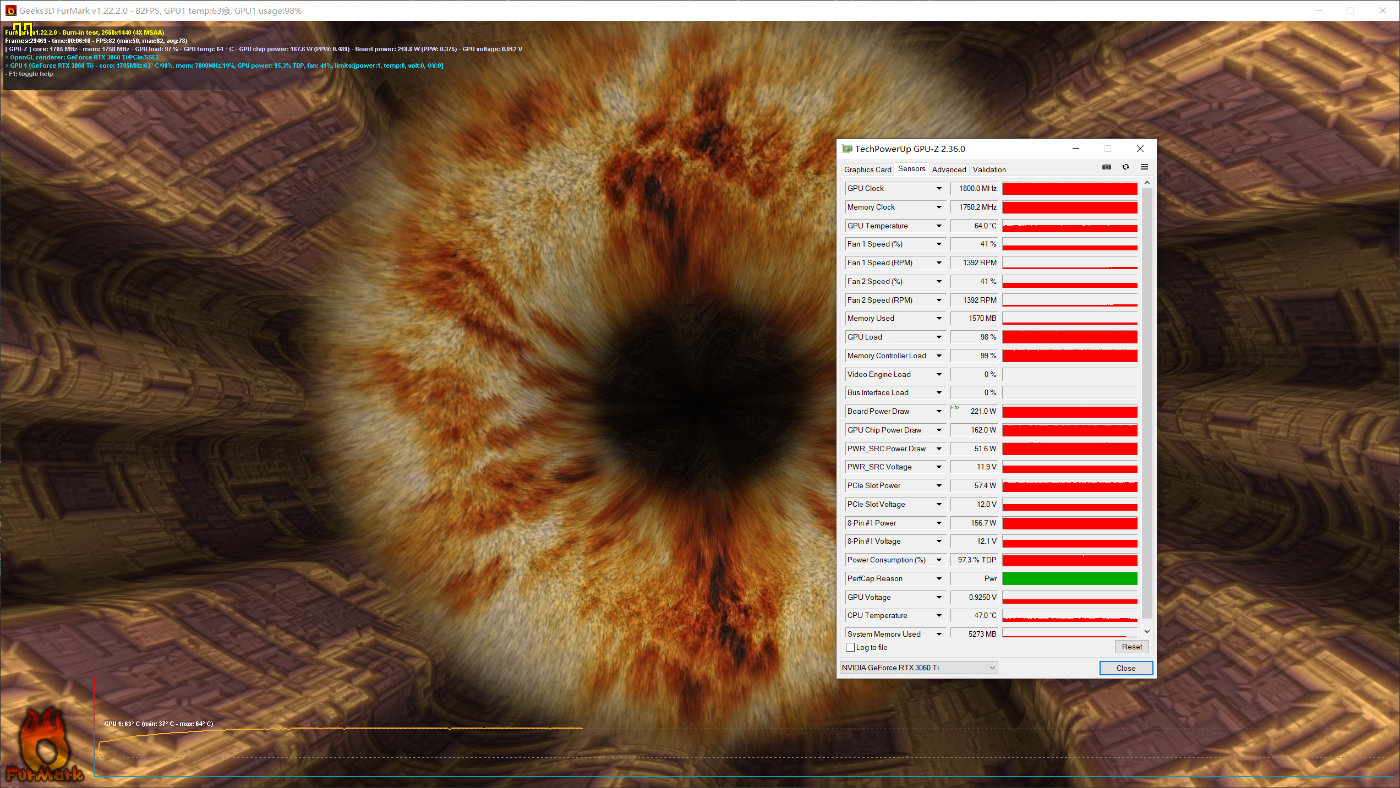Open the 8-Pin #1 Voltage dropdown
The width and height of the screenshot is (1400, 788).
click(939, 541)
